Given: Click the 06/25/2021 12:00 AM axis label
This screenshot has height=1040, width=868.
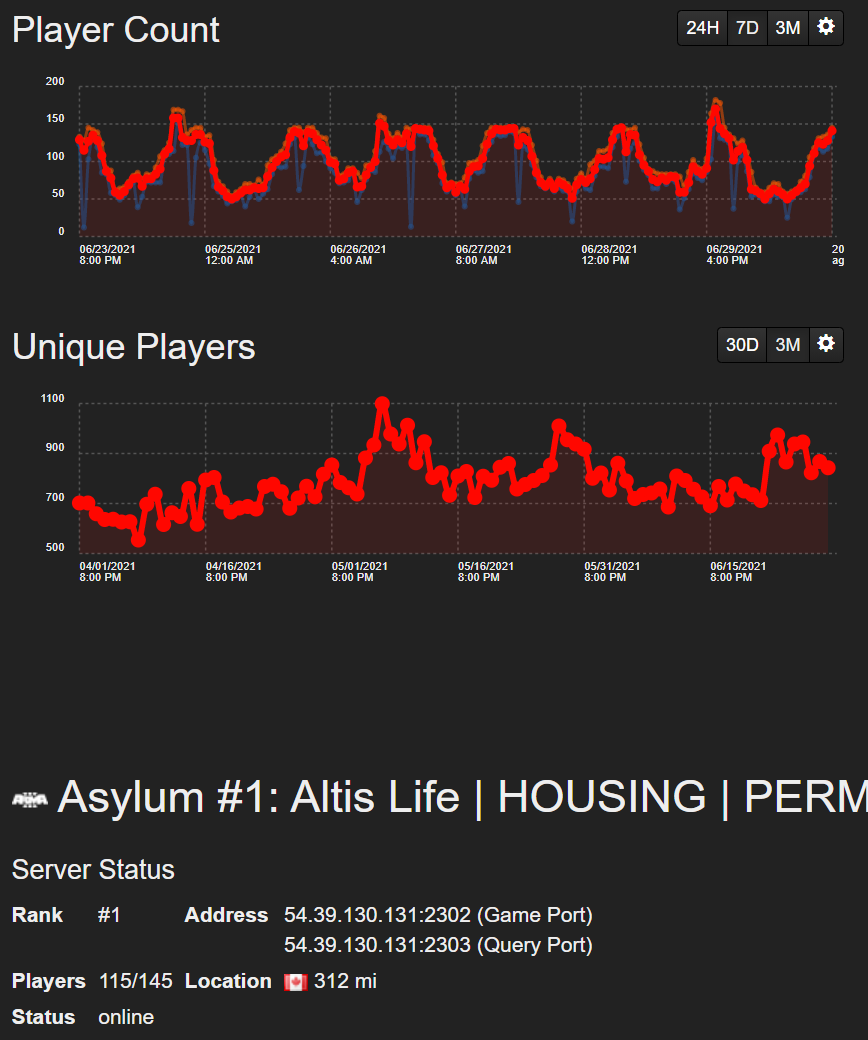Looking at the screenshot, I should [233, 255].
